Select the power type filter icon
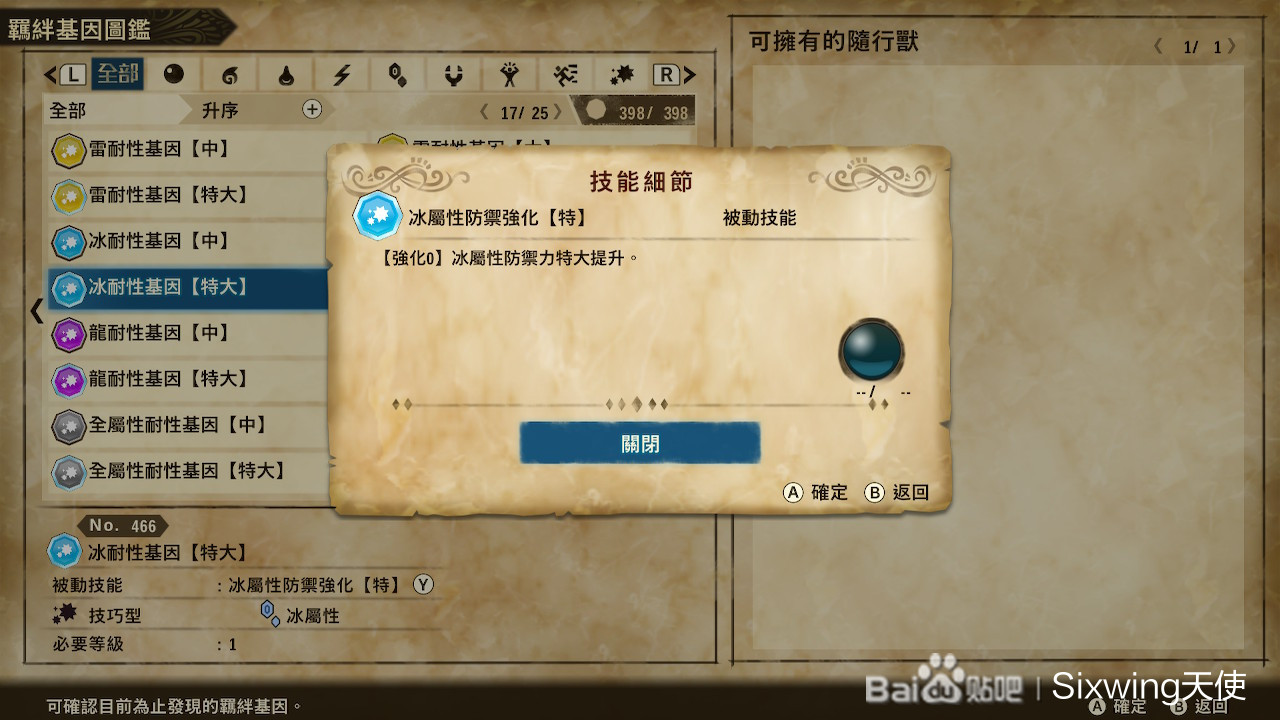 [510, 74]
